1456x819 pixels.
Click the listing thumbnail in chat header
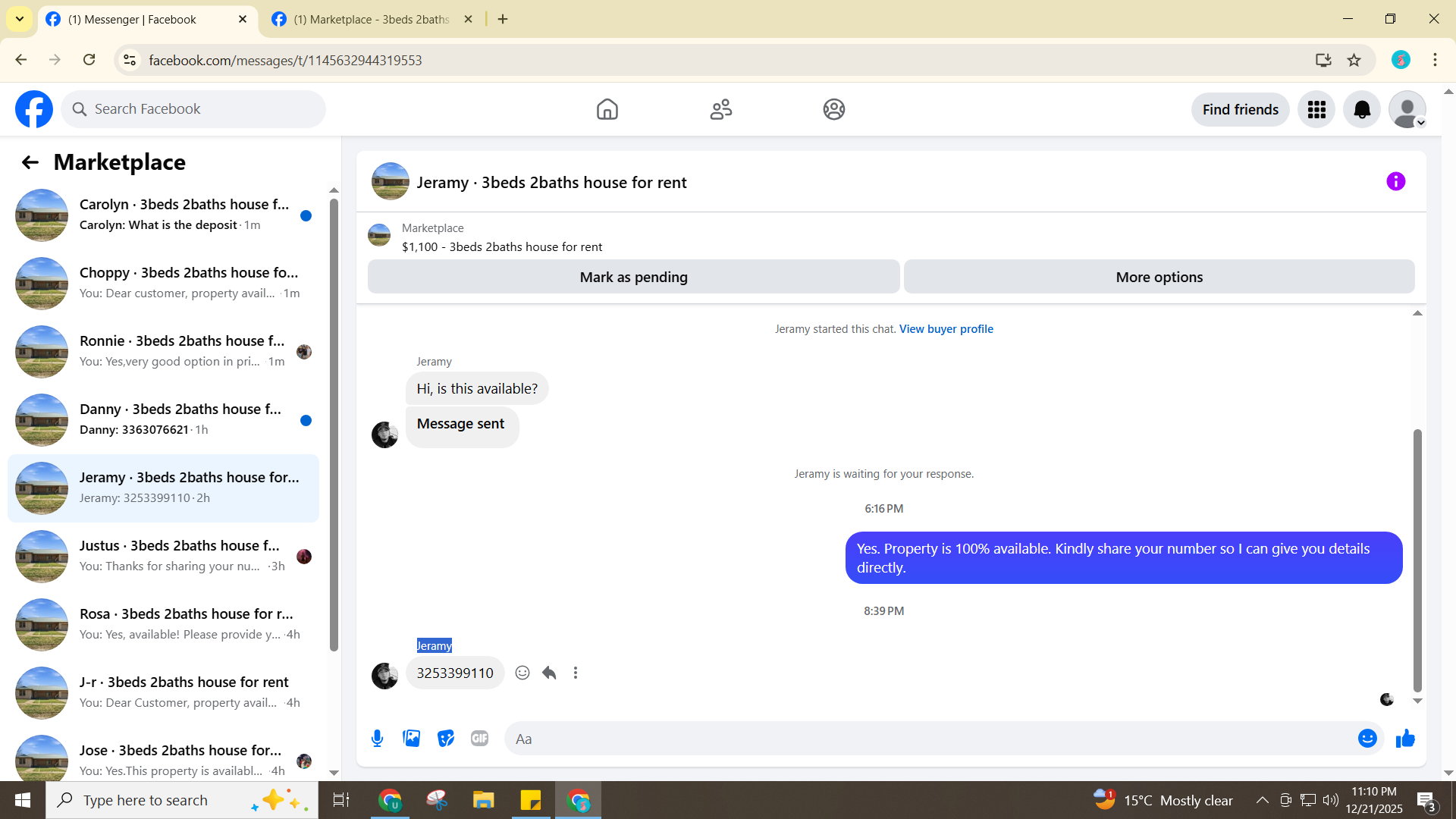[x=391, y=182]
